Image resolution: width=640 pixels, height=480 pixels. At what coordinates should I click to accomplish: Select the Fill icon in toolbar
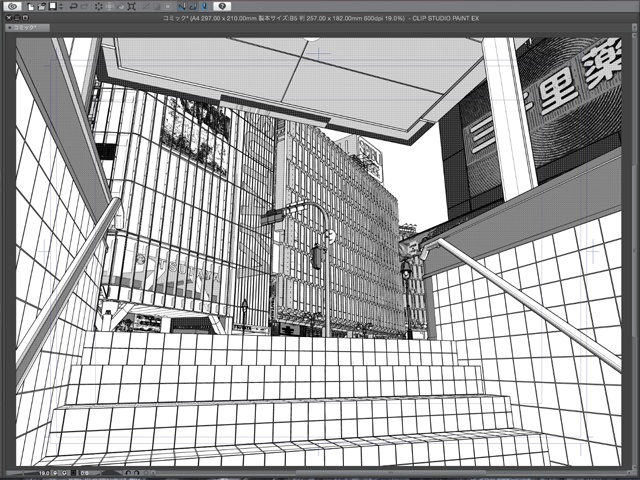121,7
